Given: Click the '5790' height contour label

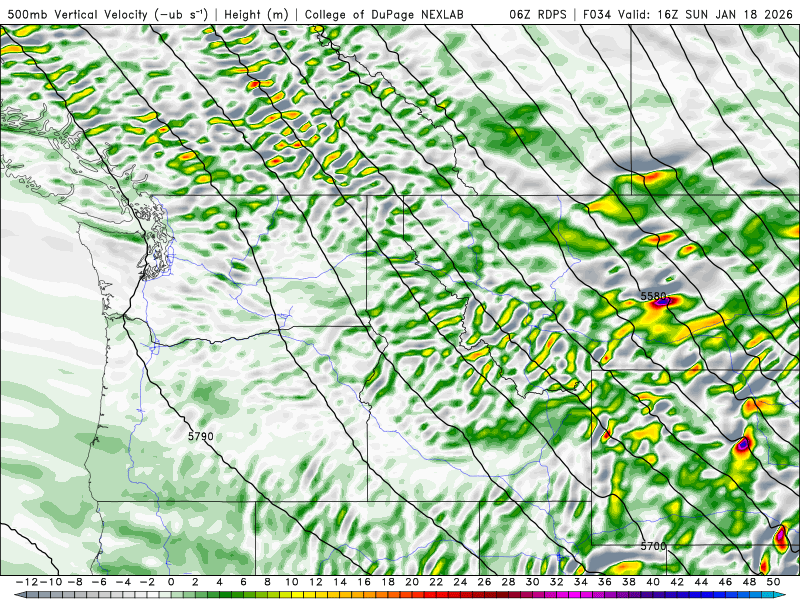Looking at the screenshot, I should pos(201,436).
